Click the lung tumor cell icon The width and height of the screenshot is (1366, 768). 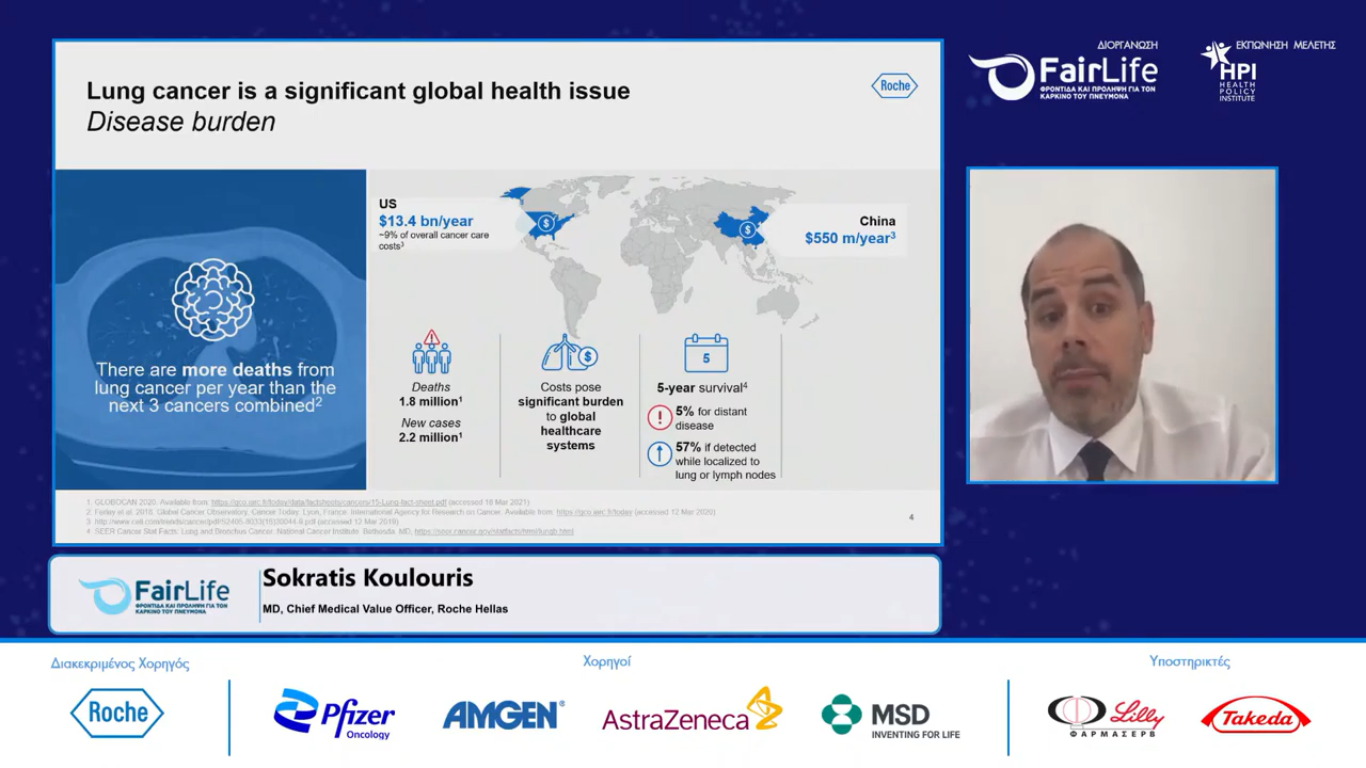click(x=213, y=300)
